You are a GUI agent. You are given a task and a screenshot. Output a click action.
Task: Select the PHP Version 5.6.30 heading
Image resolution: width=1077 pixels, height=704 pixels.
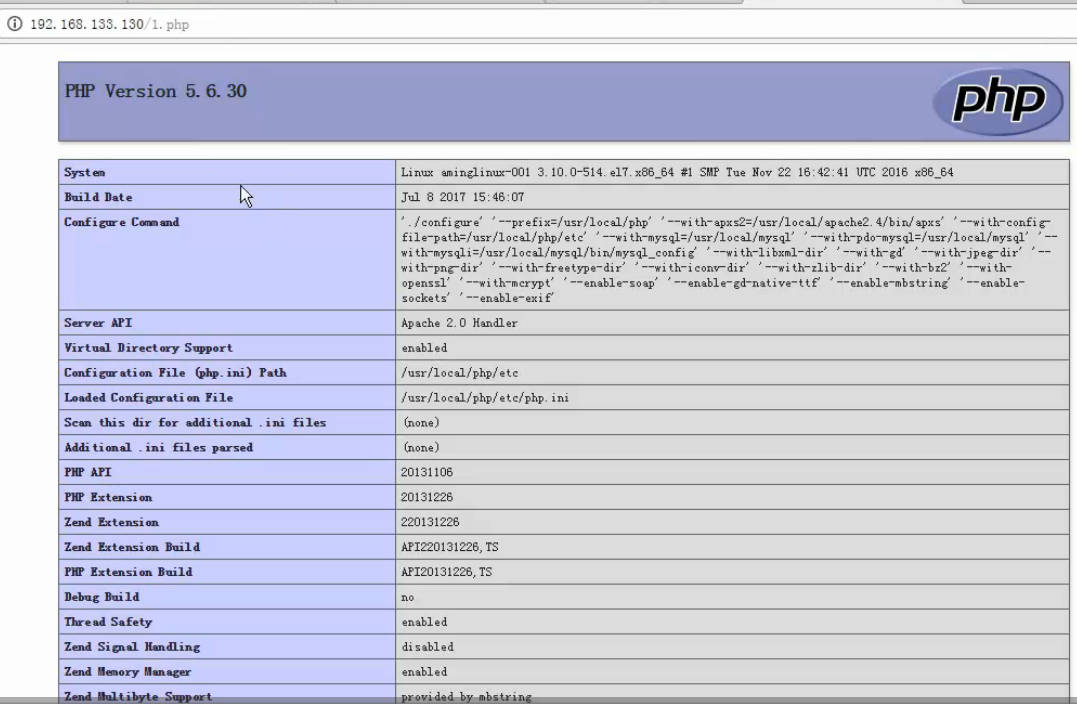(x=155, y=91)
